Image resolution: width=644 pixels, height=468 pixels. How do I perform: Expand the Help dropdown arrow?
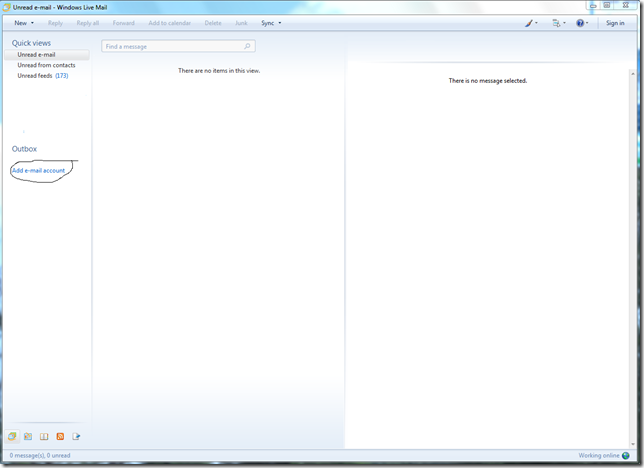[x=587, y=23]
